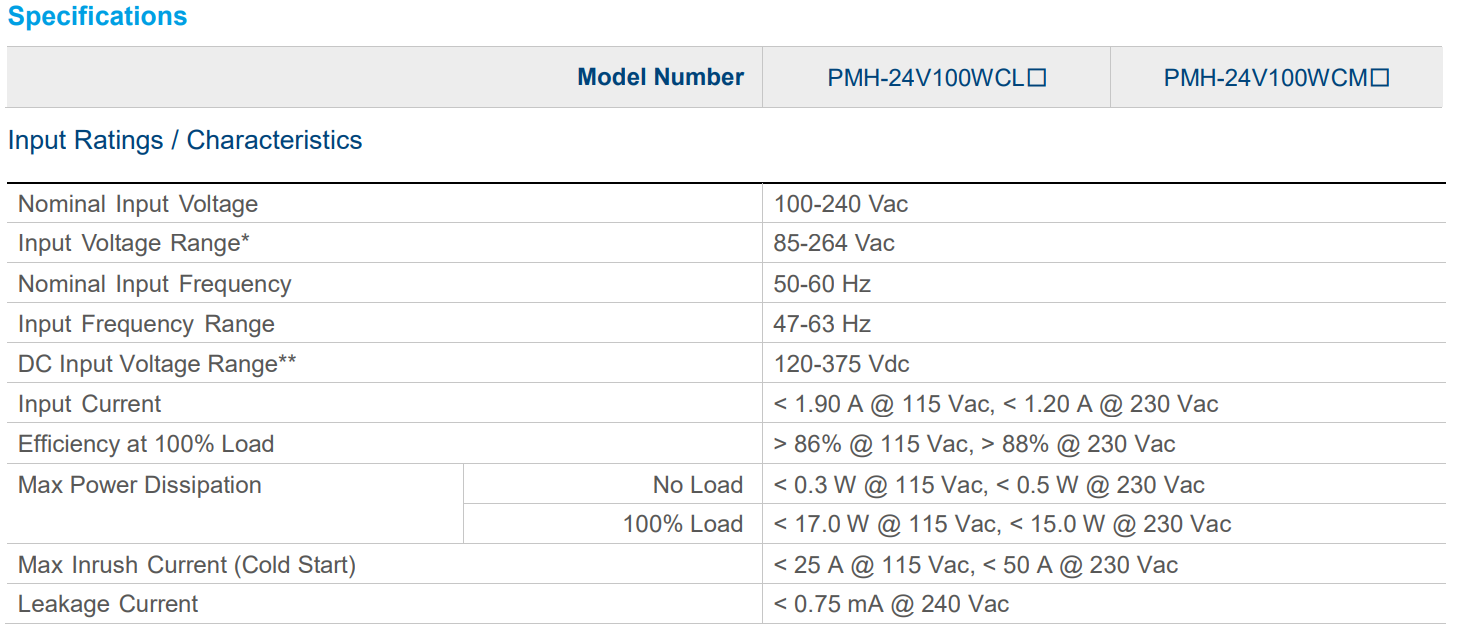Select the No Load sub-row label
This screenshot has height=630, width=1459.
pyautogui.click(x=697, y=485)
